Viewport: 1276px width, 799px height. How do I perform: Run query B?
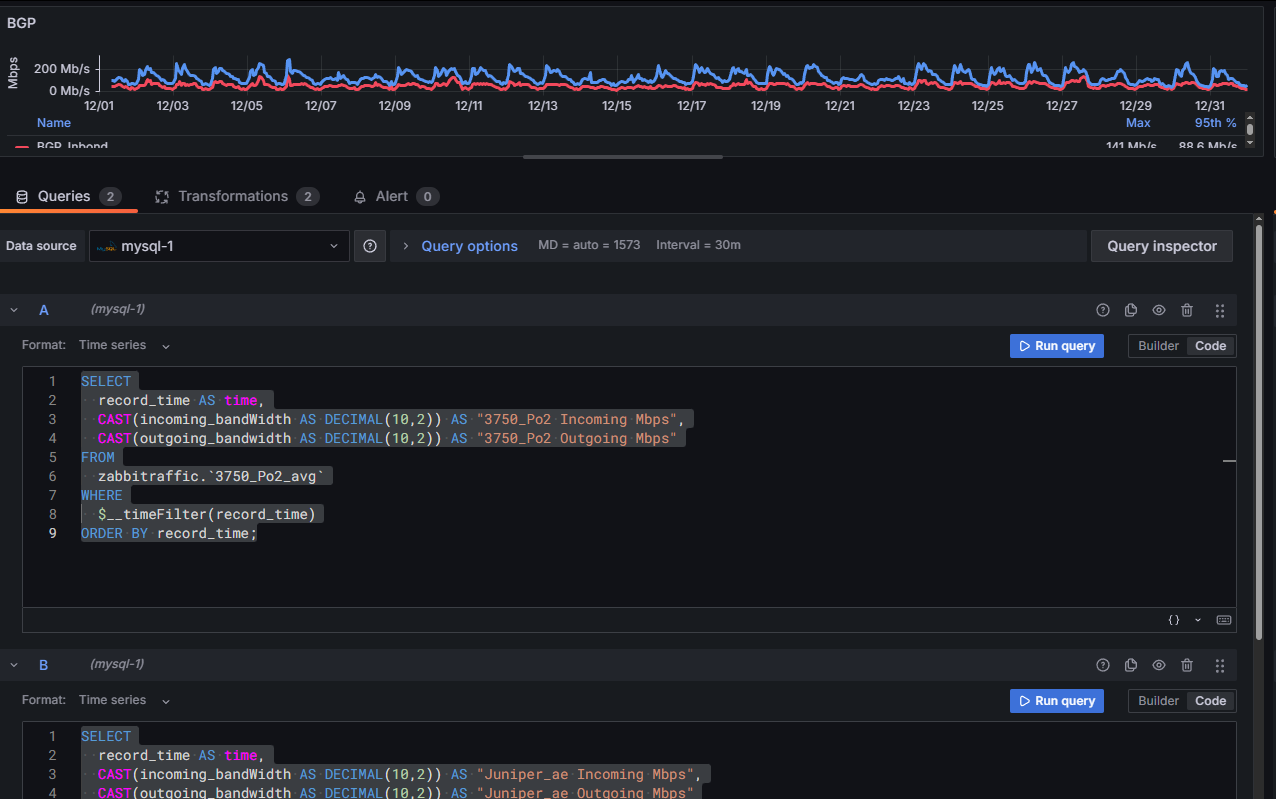(1057, 701)
